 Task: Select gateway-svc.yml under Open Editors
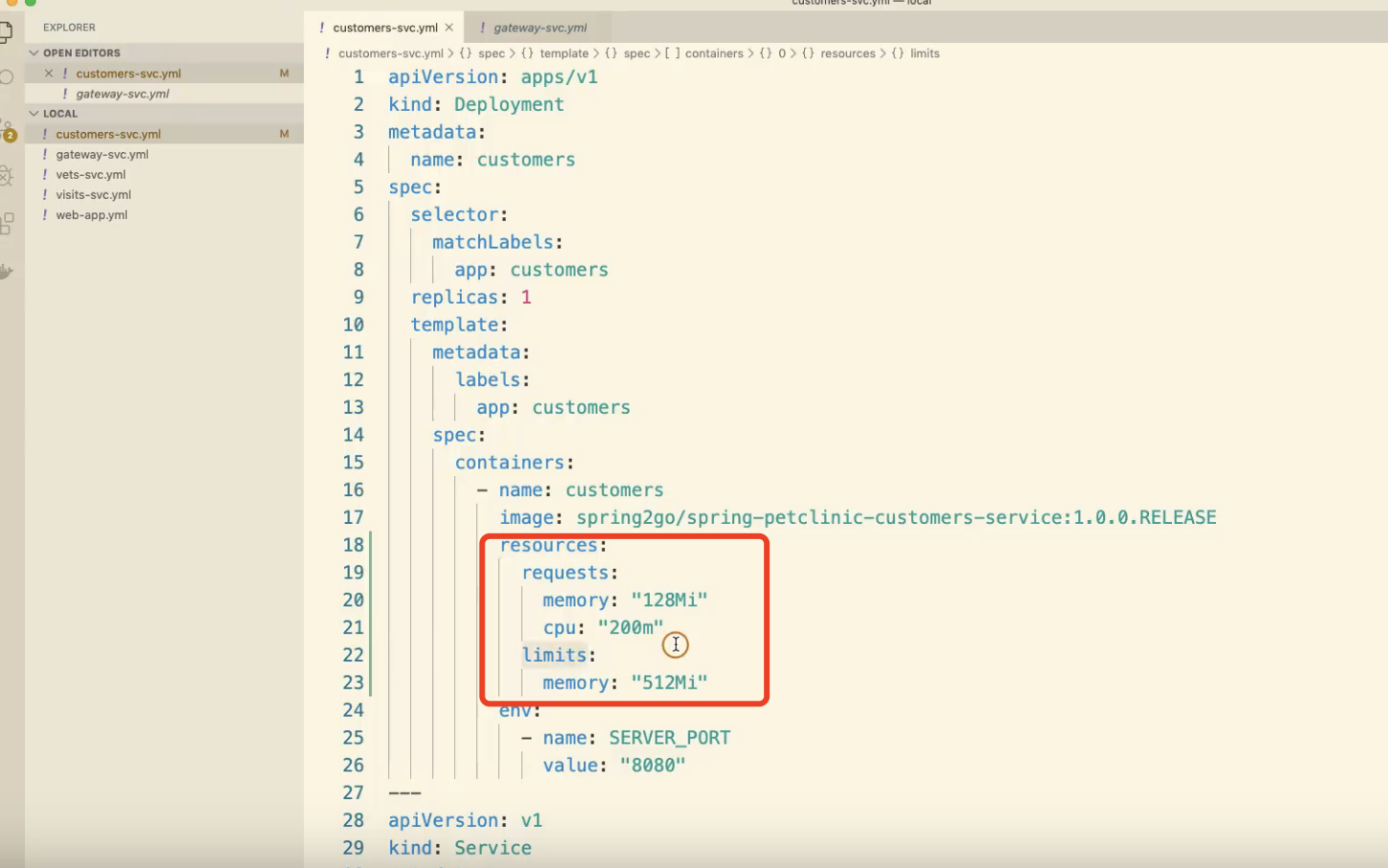[x=122, y=94]
